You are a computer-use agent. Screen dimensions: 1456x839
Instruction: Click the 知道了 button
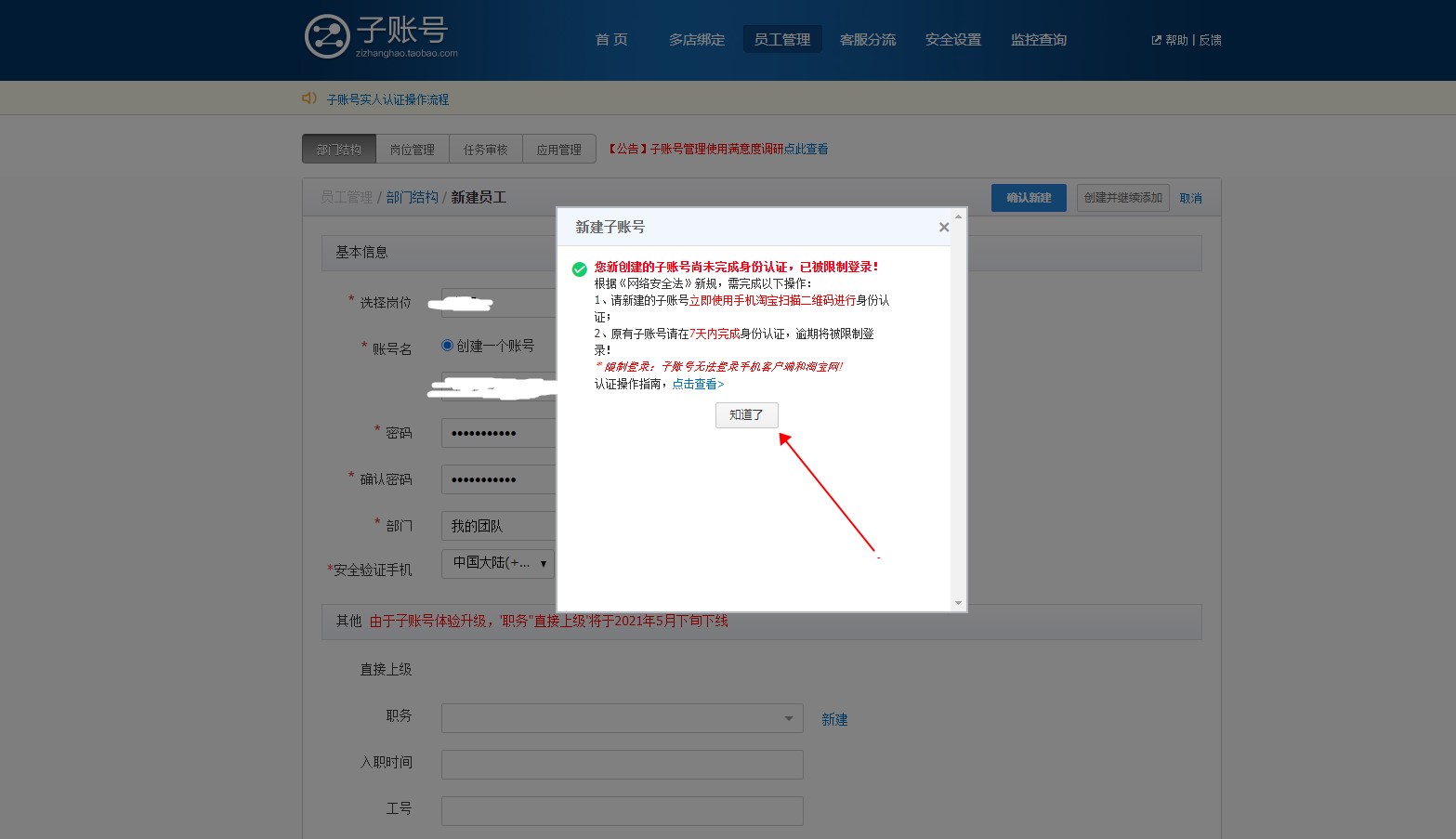pyautogui.click(x=746, y=415)
